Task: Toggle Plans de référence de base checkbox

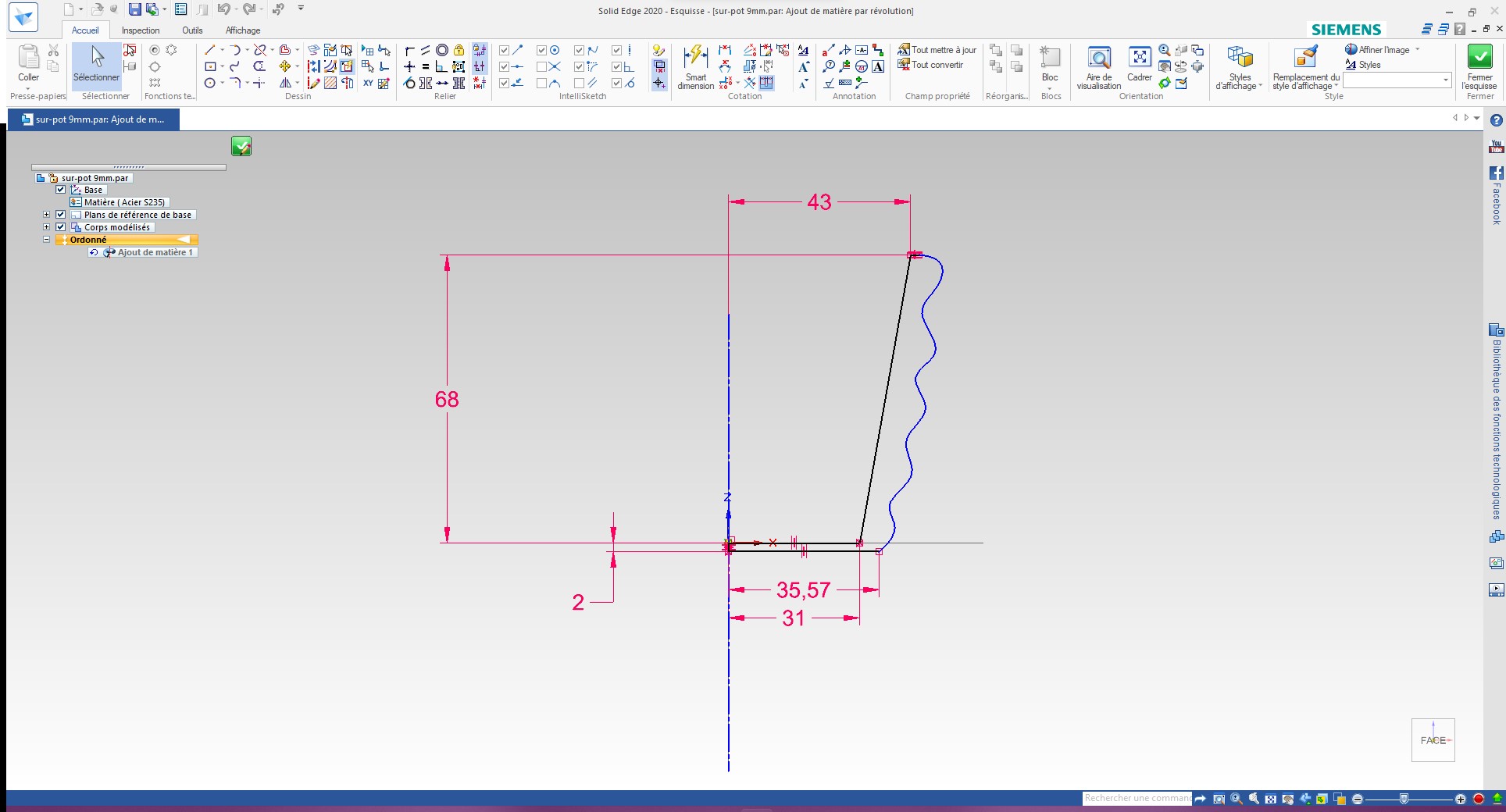Action: pos(61,215)
